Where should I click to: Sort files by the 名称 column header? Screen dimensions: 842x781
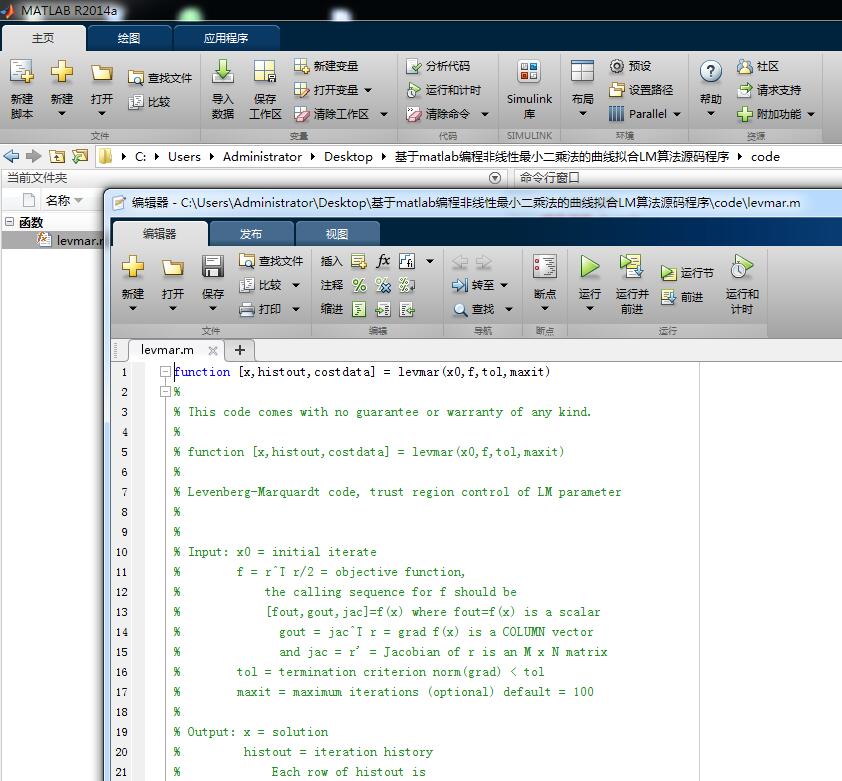pos(58,200)
